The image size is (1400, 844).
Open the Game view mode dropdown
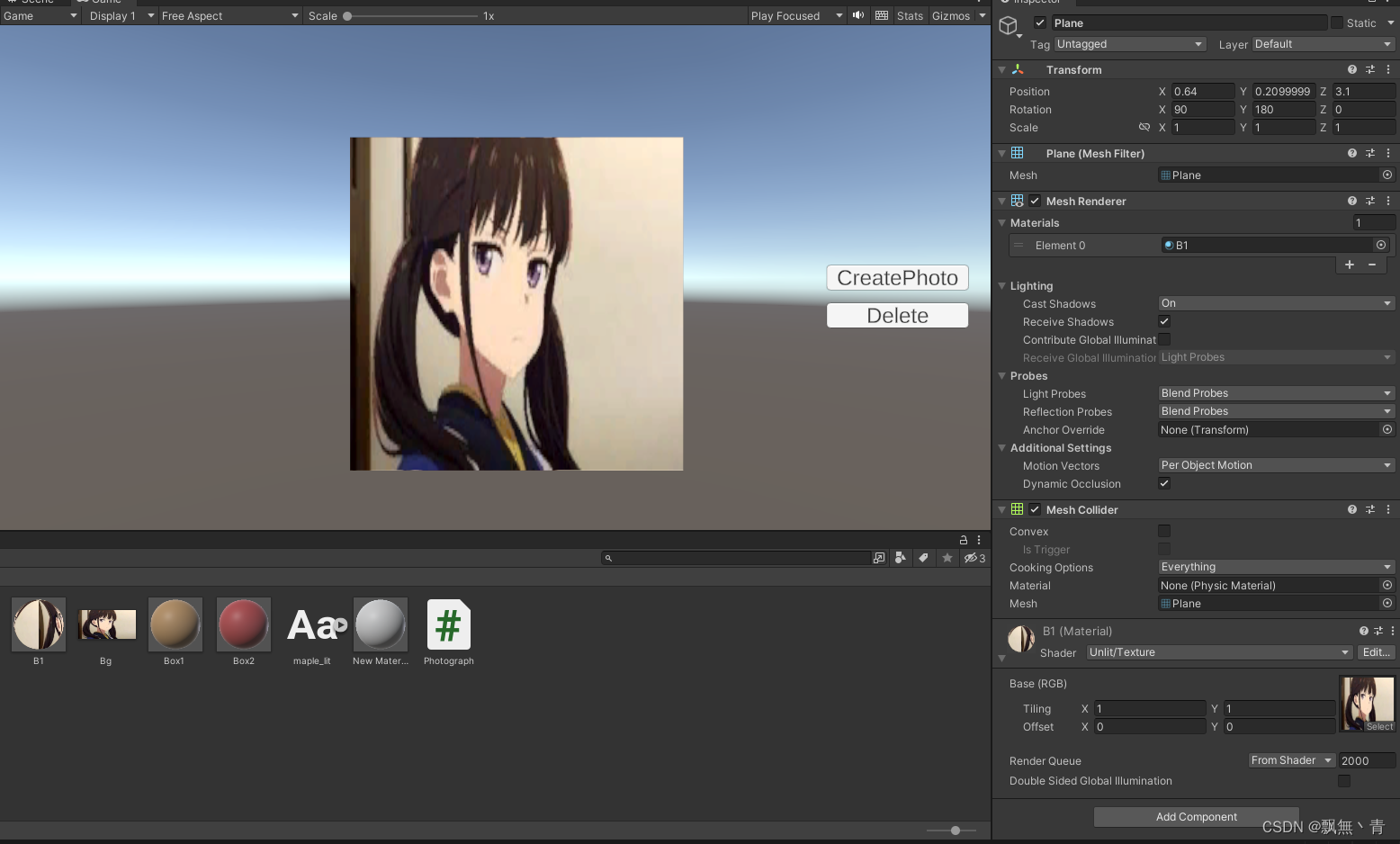tap(40, 15)
